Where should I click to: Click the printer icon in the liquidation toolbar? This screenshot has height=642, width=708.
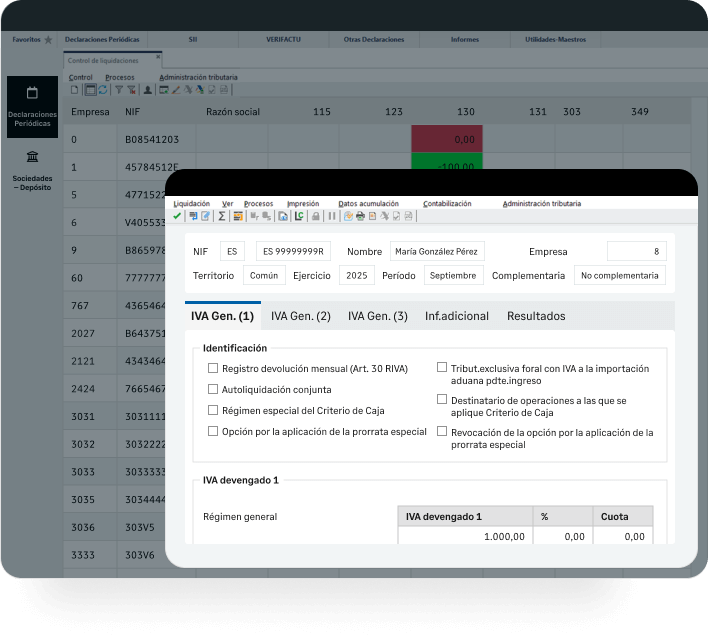360,216
